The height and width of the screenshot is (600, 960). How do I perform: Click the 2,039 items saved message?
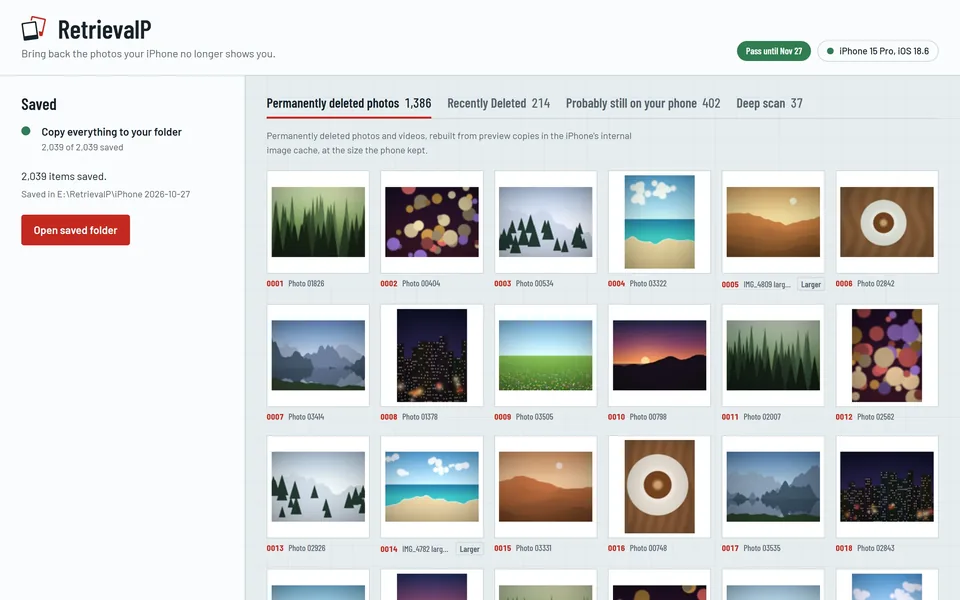click(x=64, y=176)
